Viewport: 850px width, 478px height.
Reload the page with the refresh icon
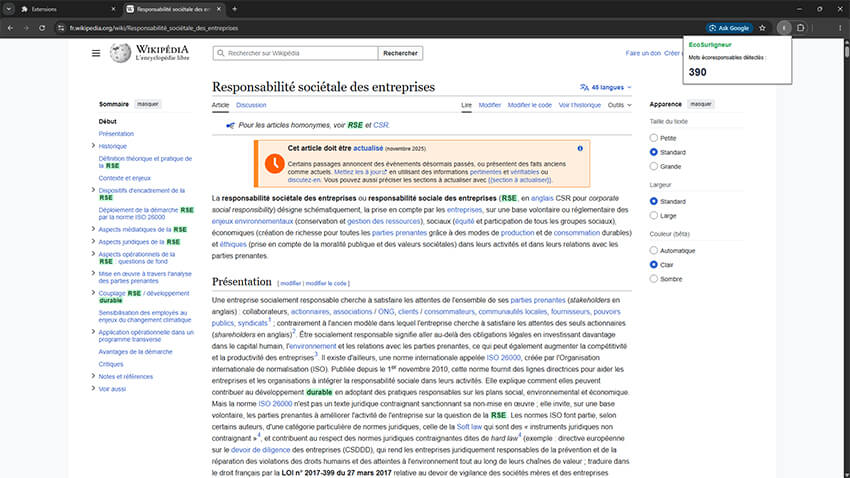pos(42,28)
